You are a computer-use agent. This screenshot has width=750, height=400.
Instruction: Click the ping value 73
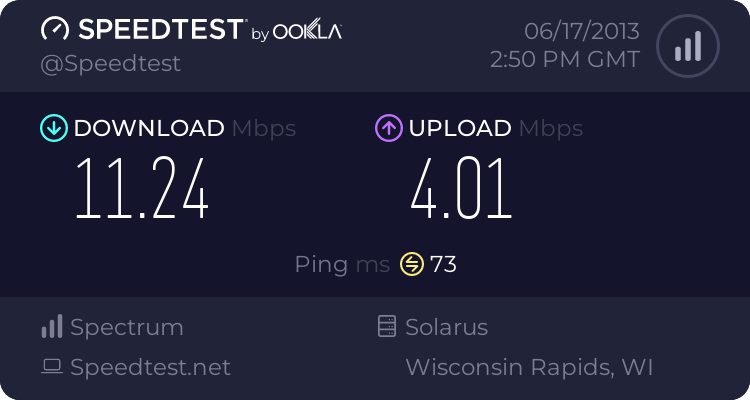click(443, 264)
